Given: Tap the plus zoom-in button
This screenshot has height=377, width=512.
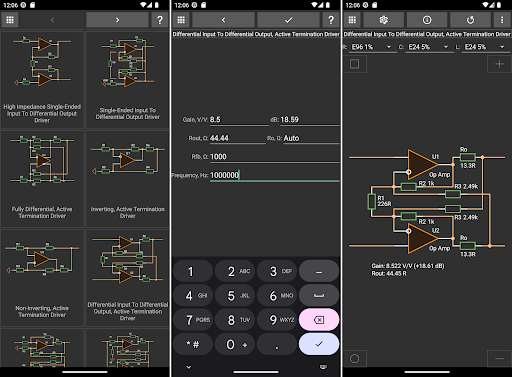Looking at the screenshot, I should click(499, 64).
